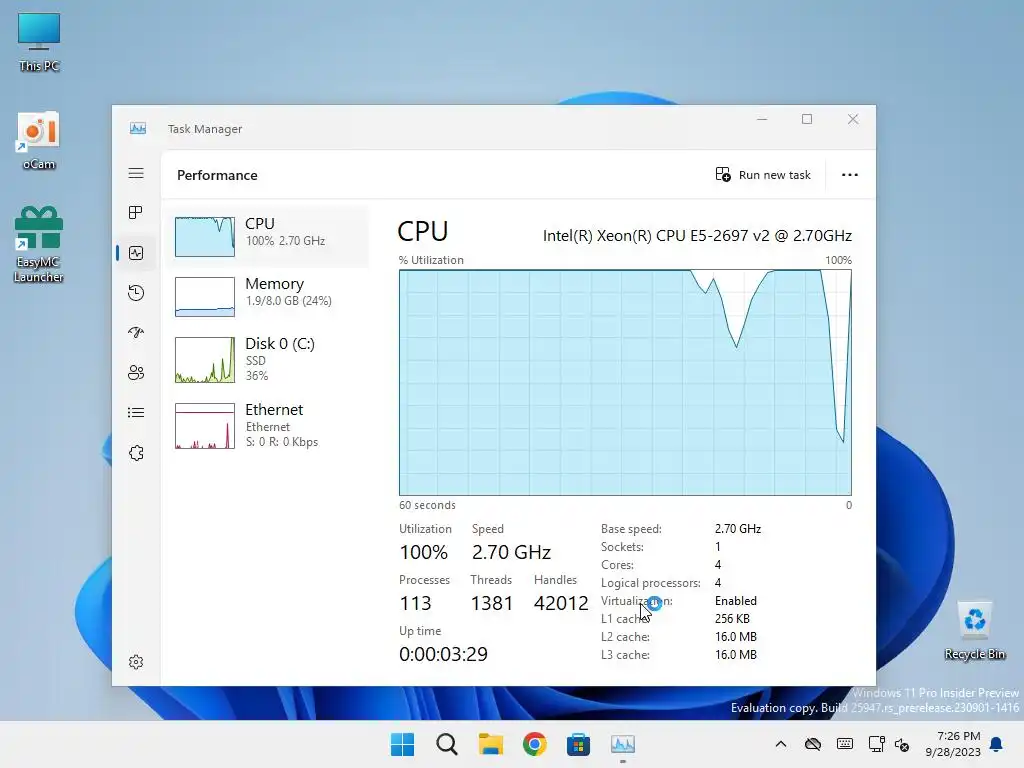Open the Task Manager hamburger navigation menu

(x=136, y=173)
